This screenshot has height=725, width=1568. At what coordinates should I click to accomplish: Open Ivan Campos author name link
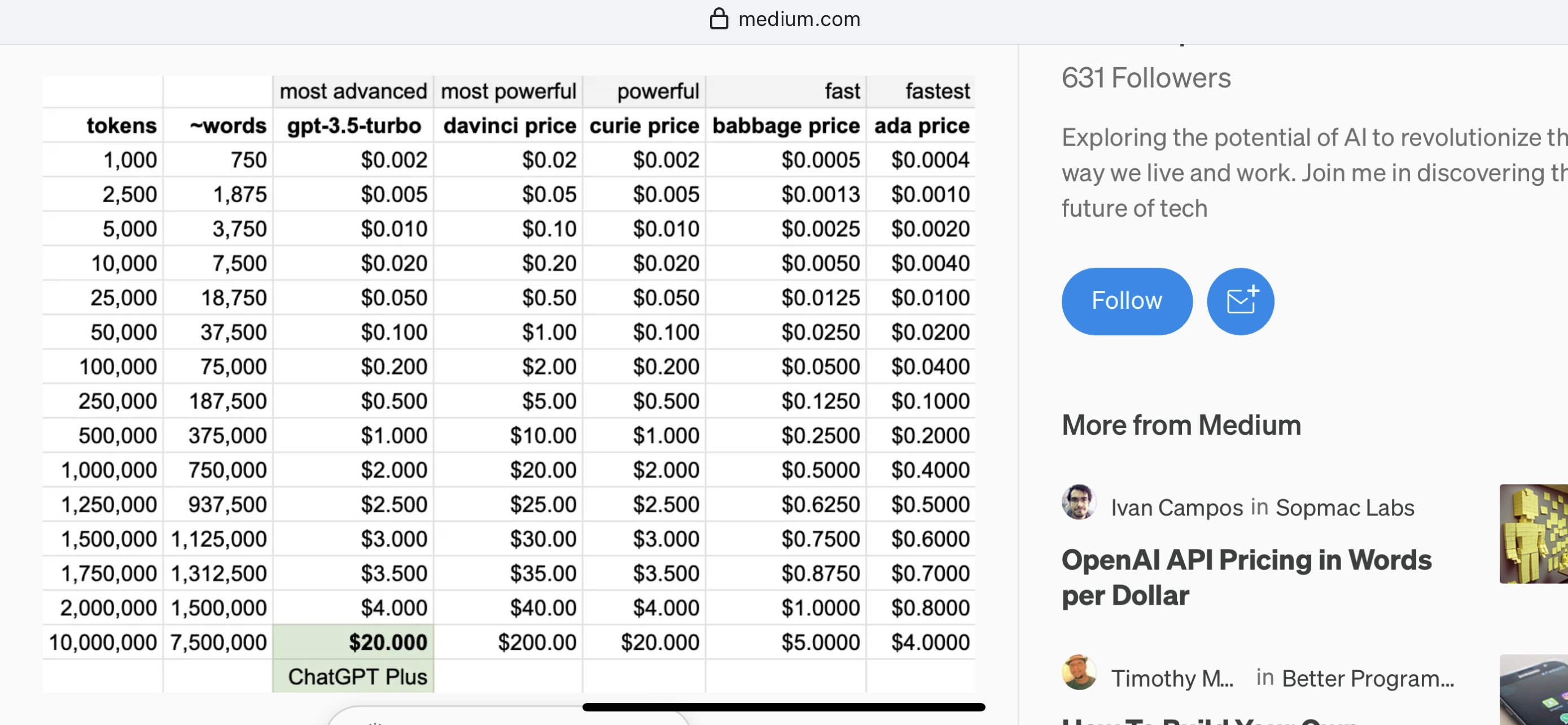coord(1177,507)
